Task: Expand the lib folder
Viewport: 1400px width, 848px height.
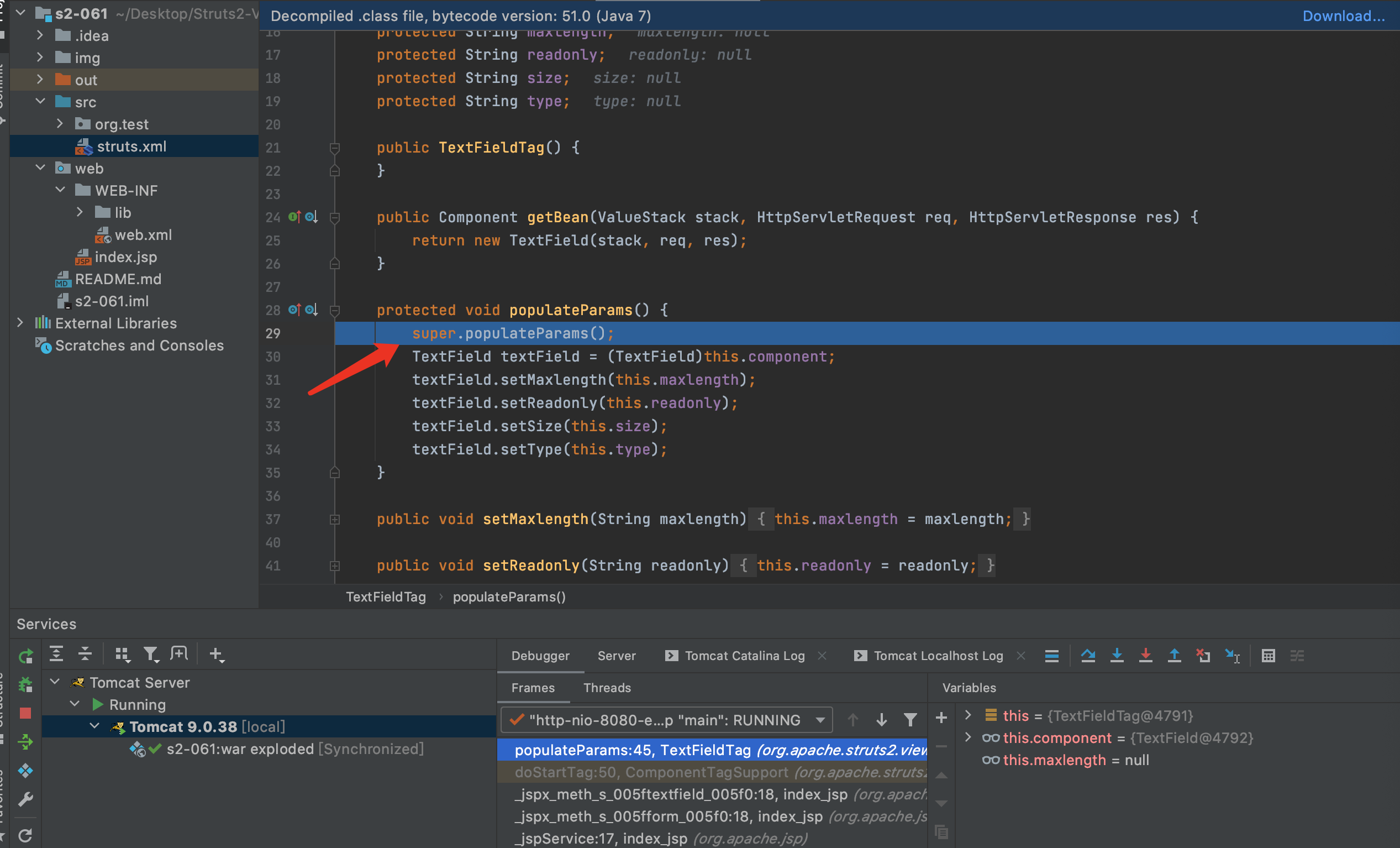Action: point(80,212)
